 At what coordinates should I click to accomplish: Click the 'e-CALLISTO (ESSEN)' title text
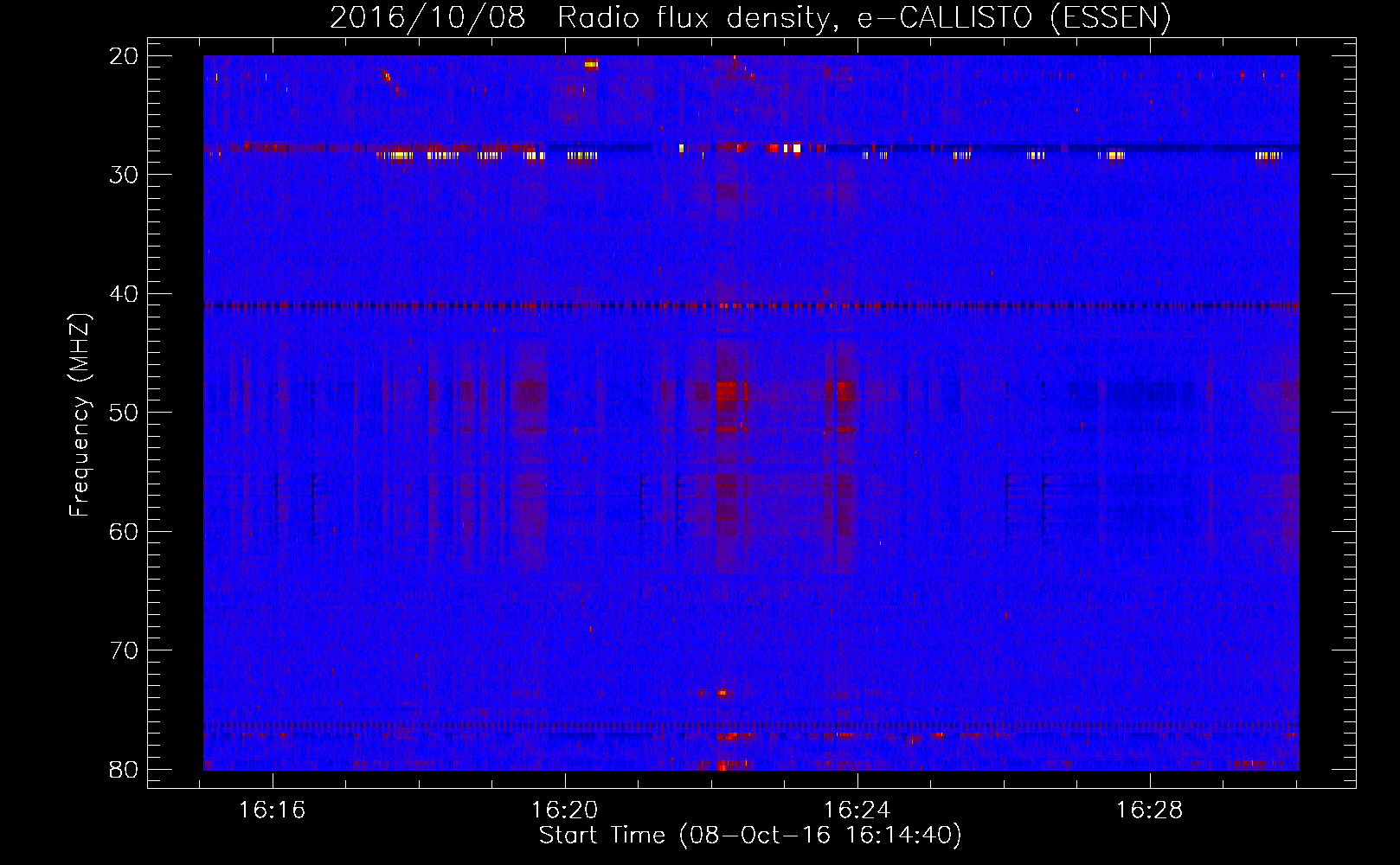(x=1014, y=17)
